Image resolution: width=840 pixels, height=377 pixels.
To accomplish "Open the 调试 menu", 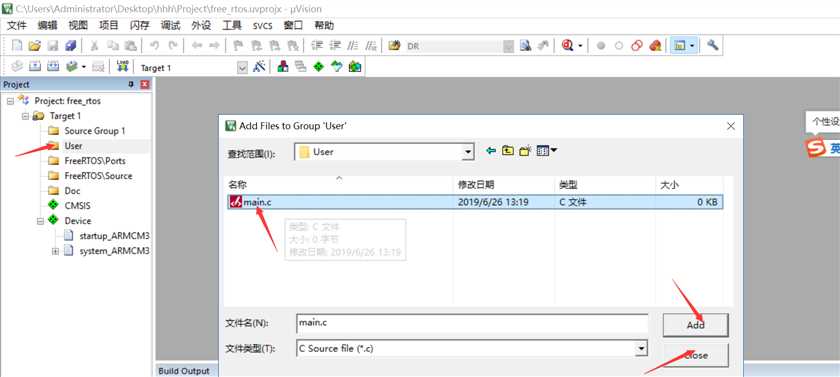I will (x=170, y=25).
